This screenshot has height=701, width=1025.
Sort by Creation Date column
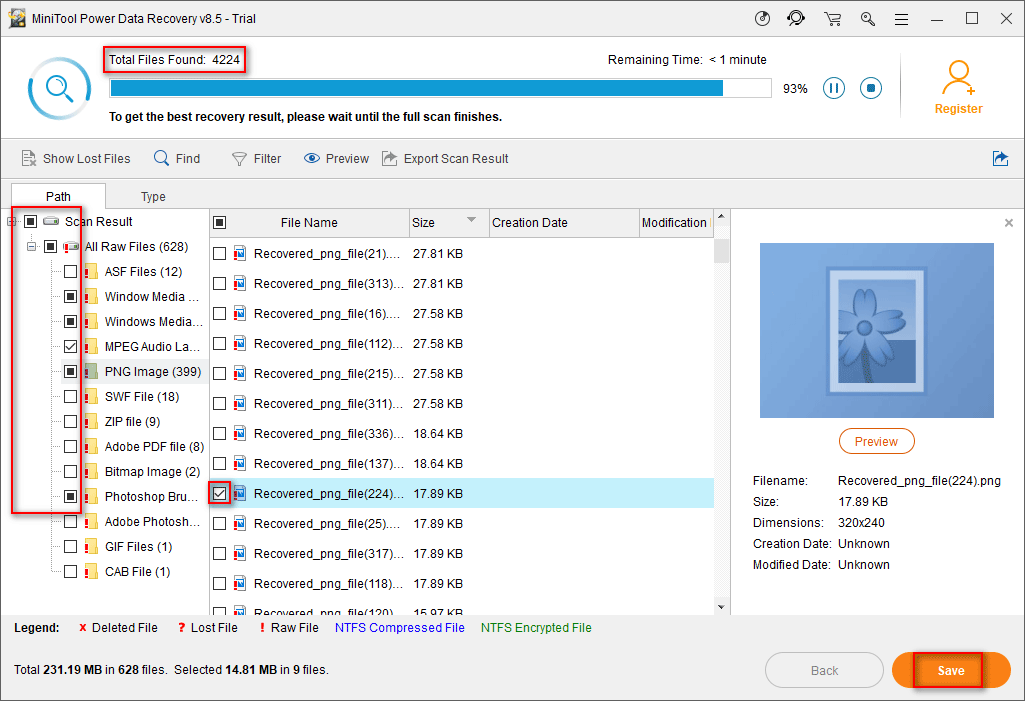click(x=563, y=222)
